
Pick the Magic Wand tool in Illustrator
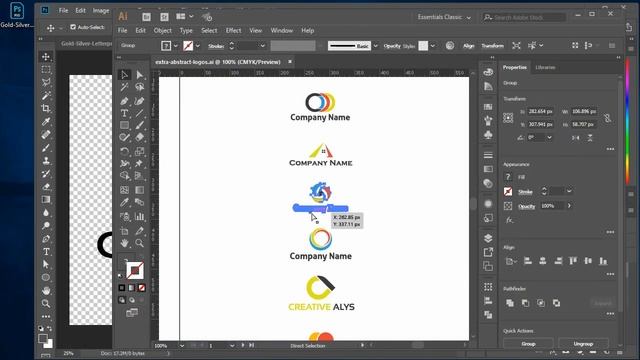click(124, 87)
